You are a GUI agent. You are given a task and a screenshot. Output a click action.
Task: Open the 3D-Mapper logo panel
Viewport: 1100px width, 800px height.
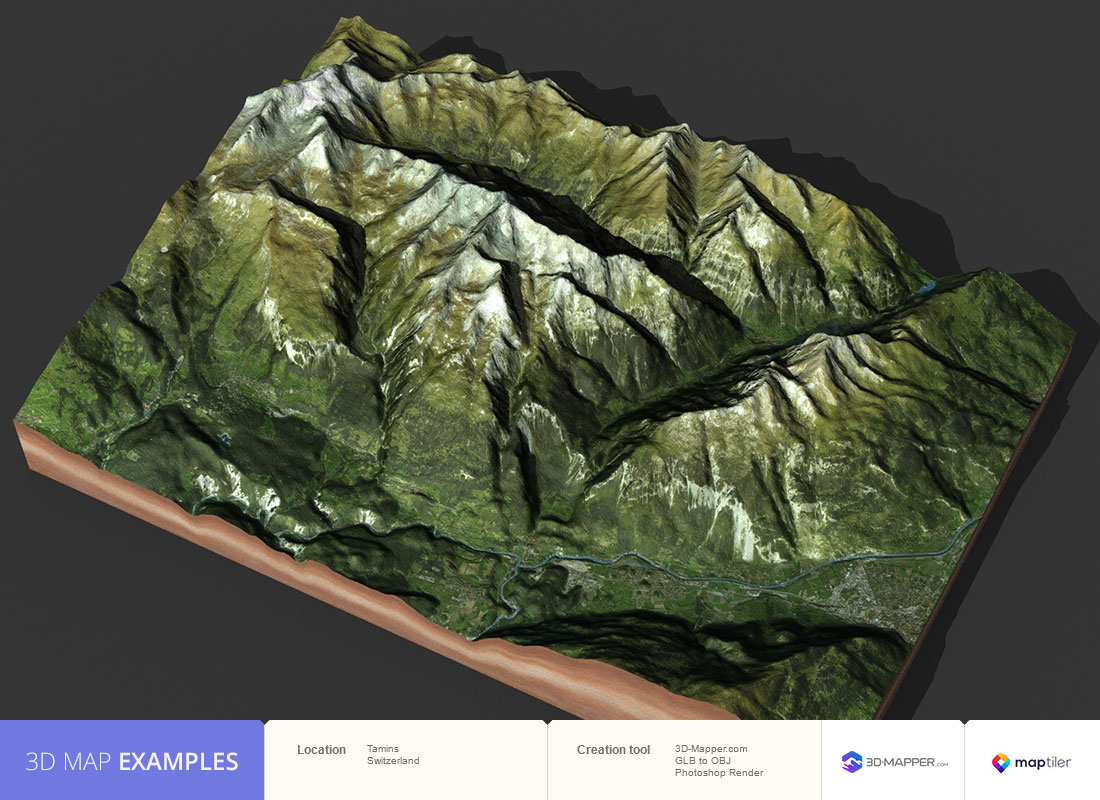pos(890,761)
